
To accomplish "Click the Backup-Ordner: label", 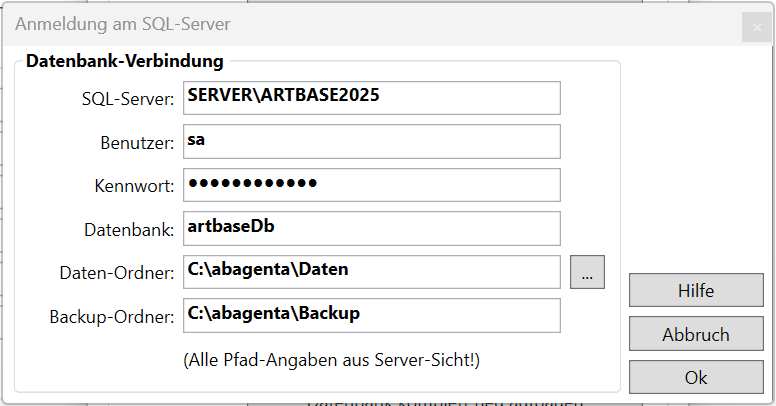I will (112, 316).
